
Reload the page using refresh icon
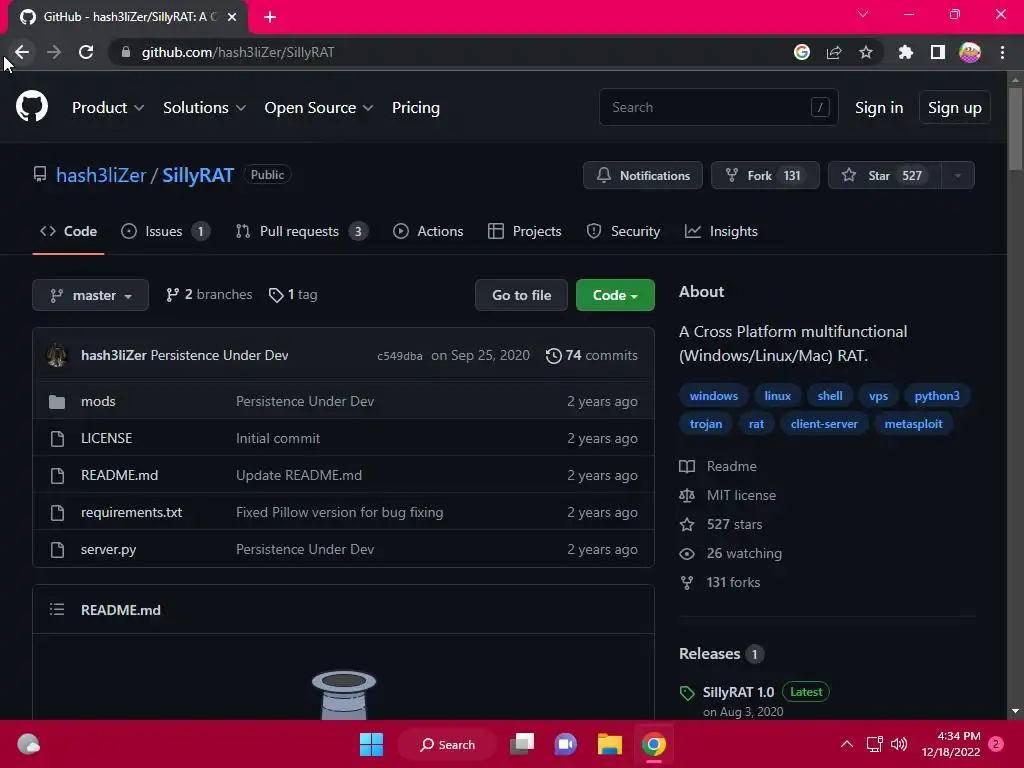(x=86, y=52)
